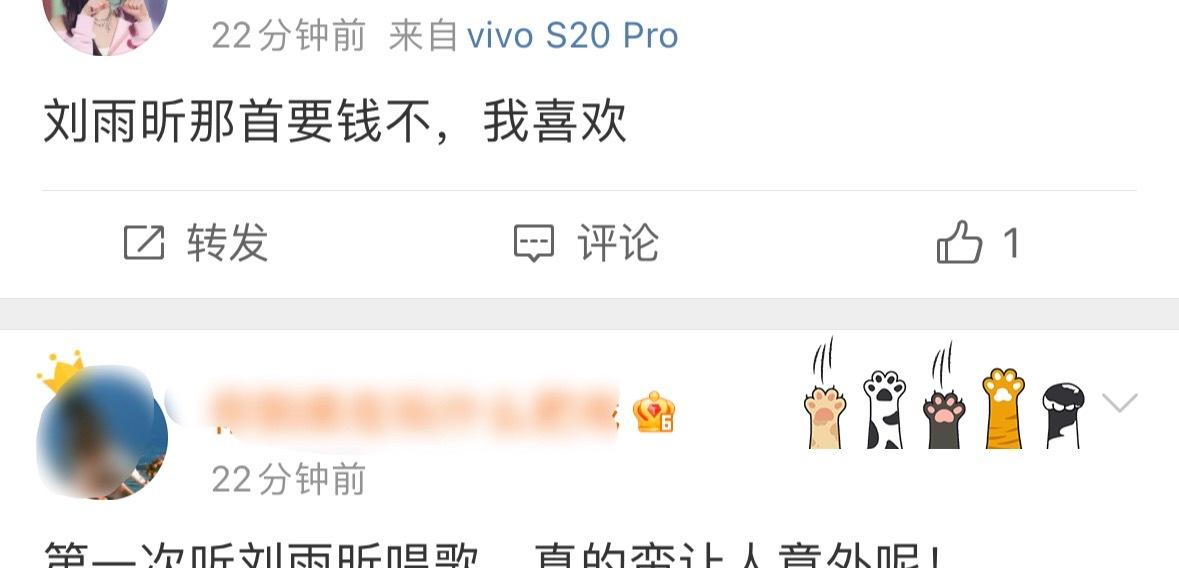This screenshot has width=1179, height=568.
Task: Open the second poster's blurred avatar
Action: click(x=103, y=433)
